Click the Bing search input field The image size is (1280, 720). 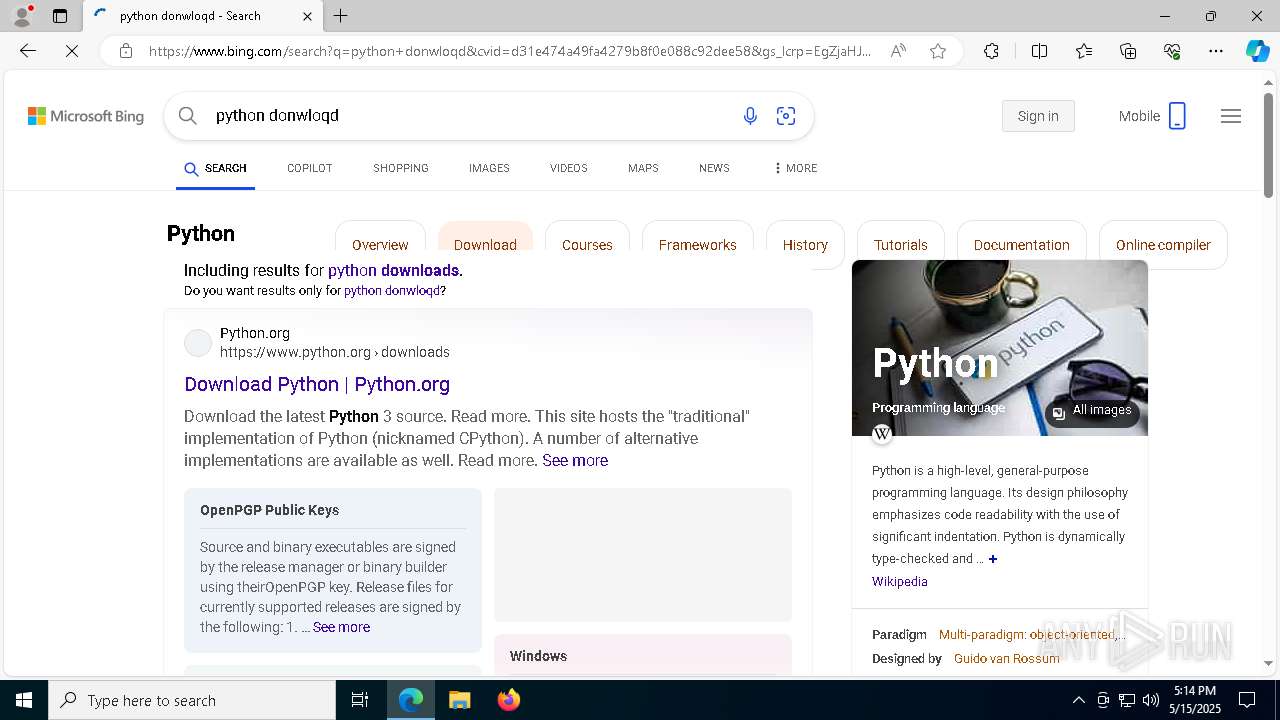point(470,116)
